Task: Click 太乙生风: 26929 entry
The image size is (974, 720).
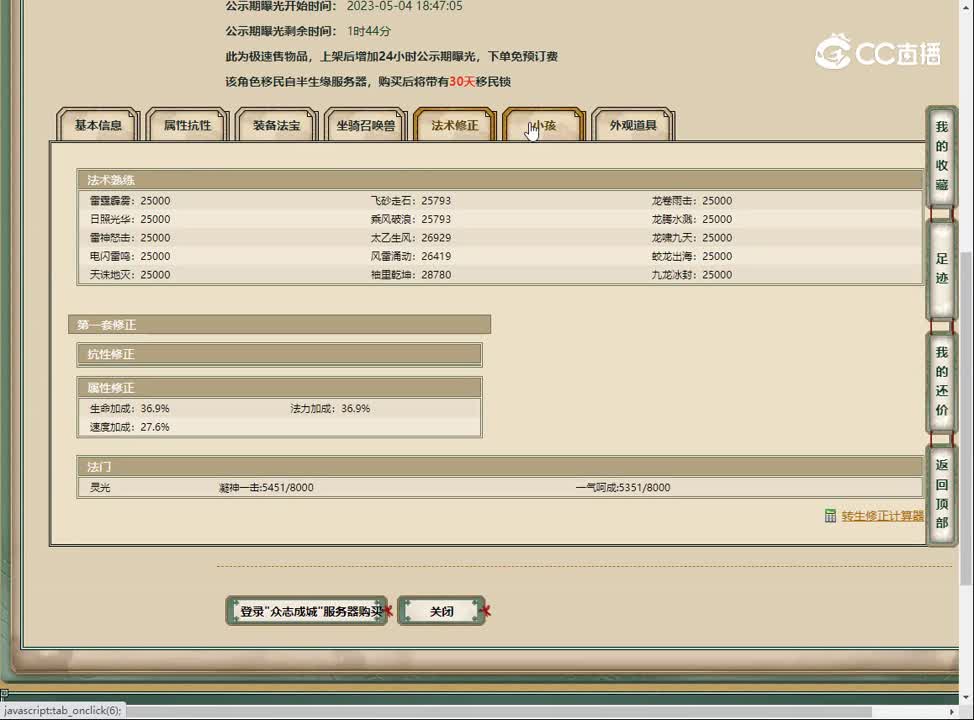Action: (x=411, y=238)
